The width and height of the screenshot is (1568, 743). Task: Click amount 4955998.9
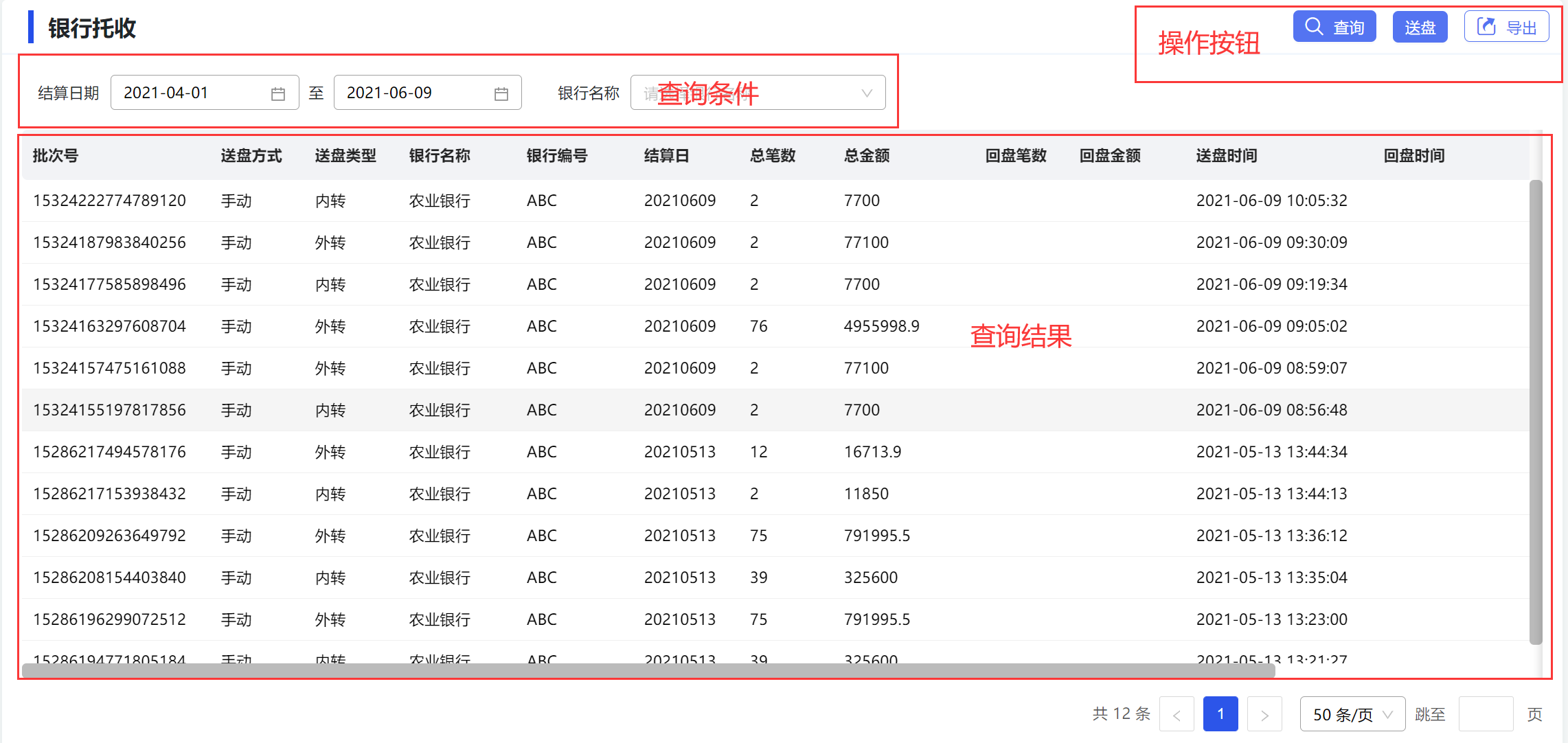882,326
